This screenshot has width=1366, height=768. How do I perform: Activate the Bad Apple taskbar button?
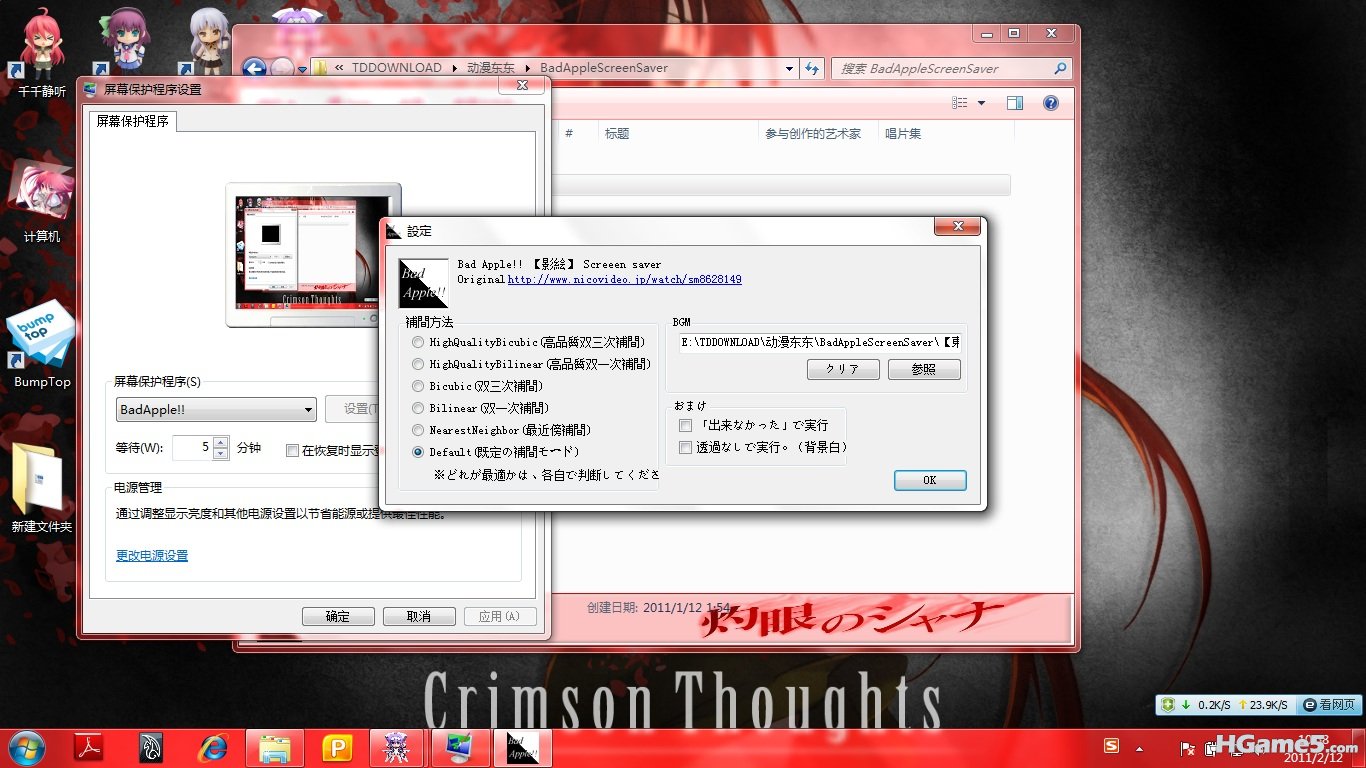523,747
